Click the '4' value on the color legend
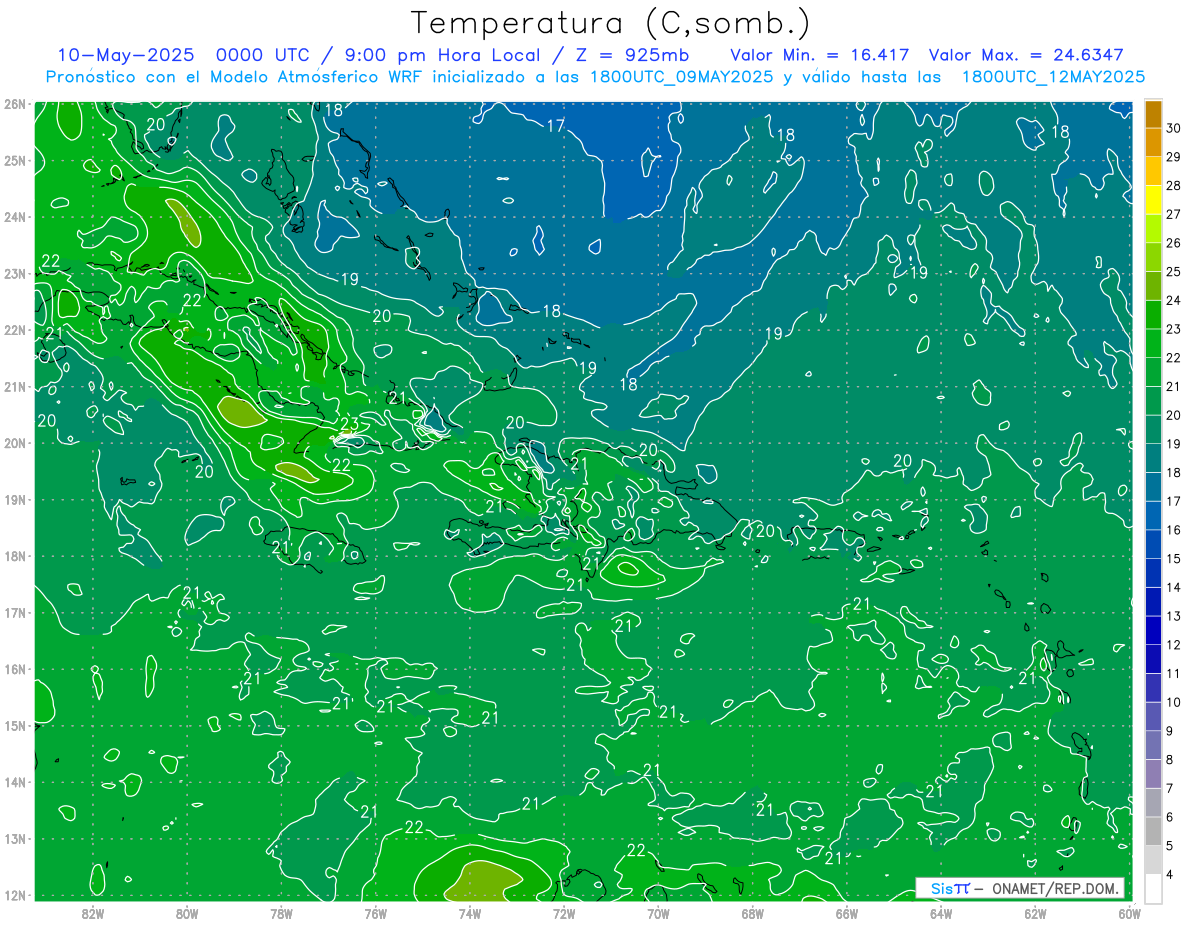1200x927 pixels. [1171, 874]
